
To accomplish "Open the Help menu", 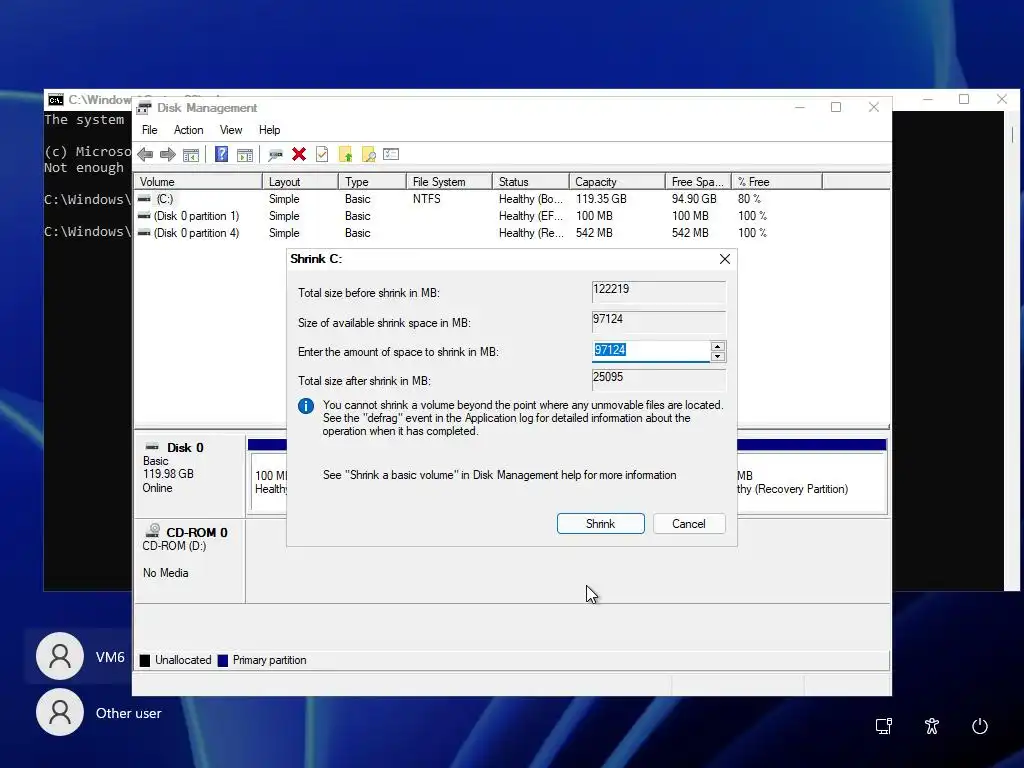I will coord(269,130).
